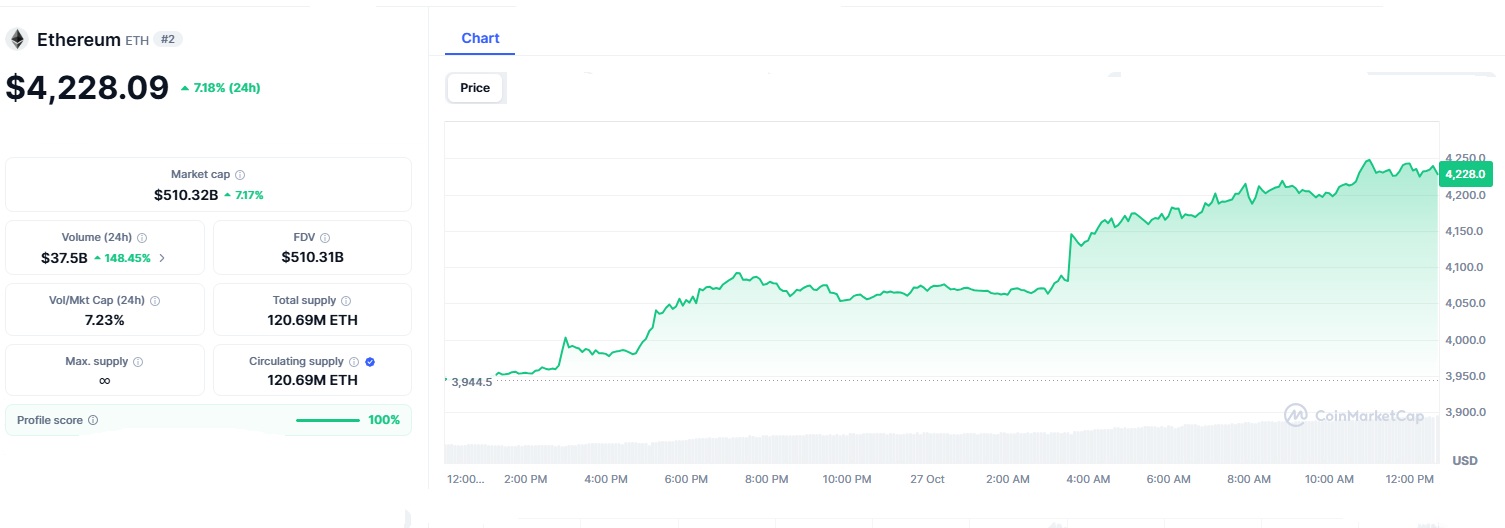
Task: Click the Total supply info icon
Action: click(346, 301)
